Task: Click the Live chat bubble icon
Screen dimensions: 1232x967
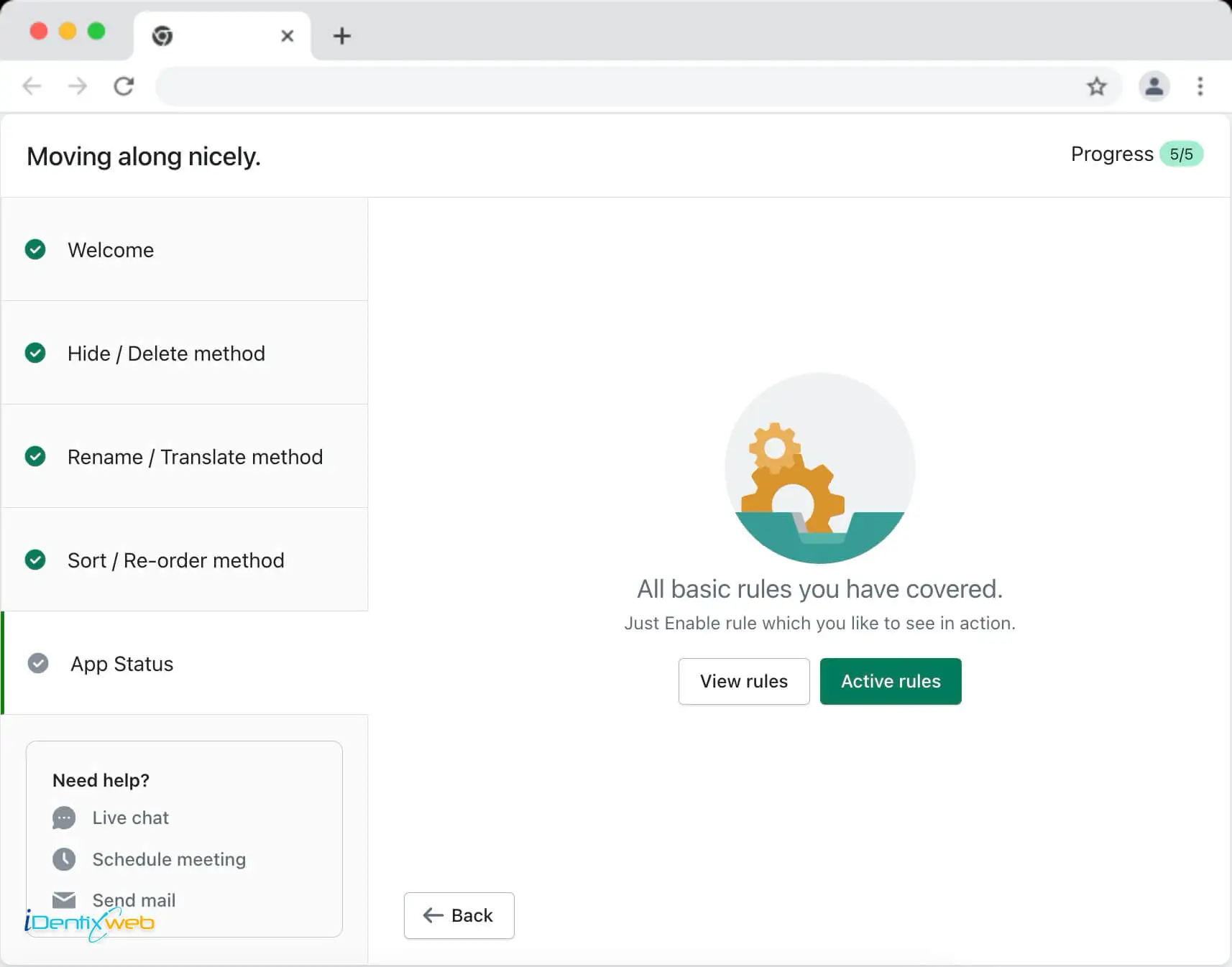Action: pos(64,818)
